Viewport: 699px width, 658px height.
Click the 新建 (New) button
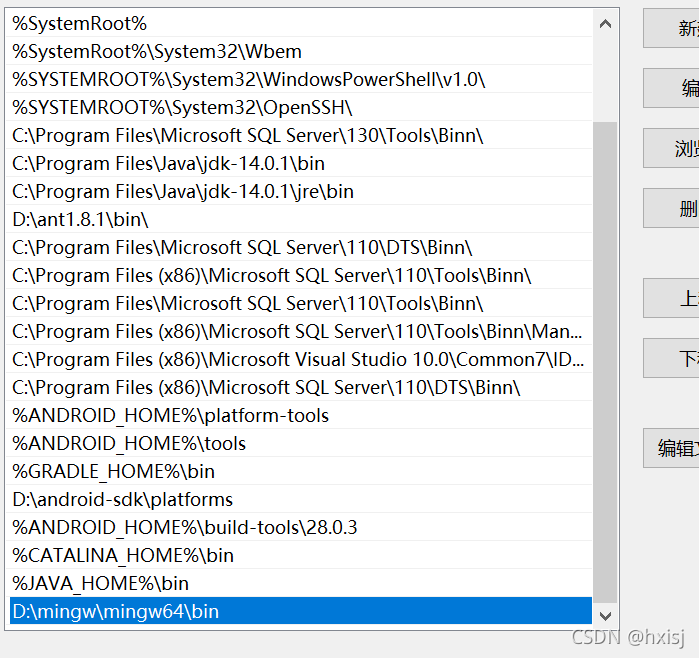point(671,28)
